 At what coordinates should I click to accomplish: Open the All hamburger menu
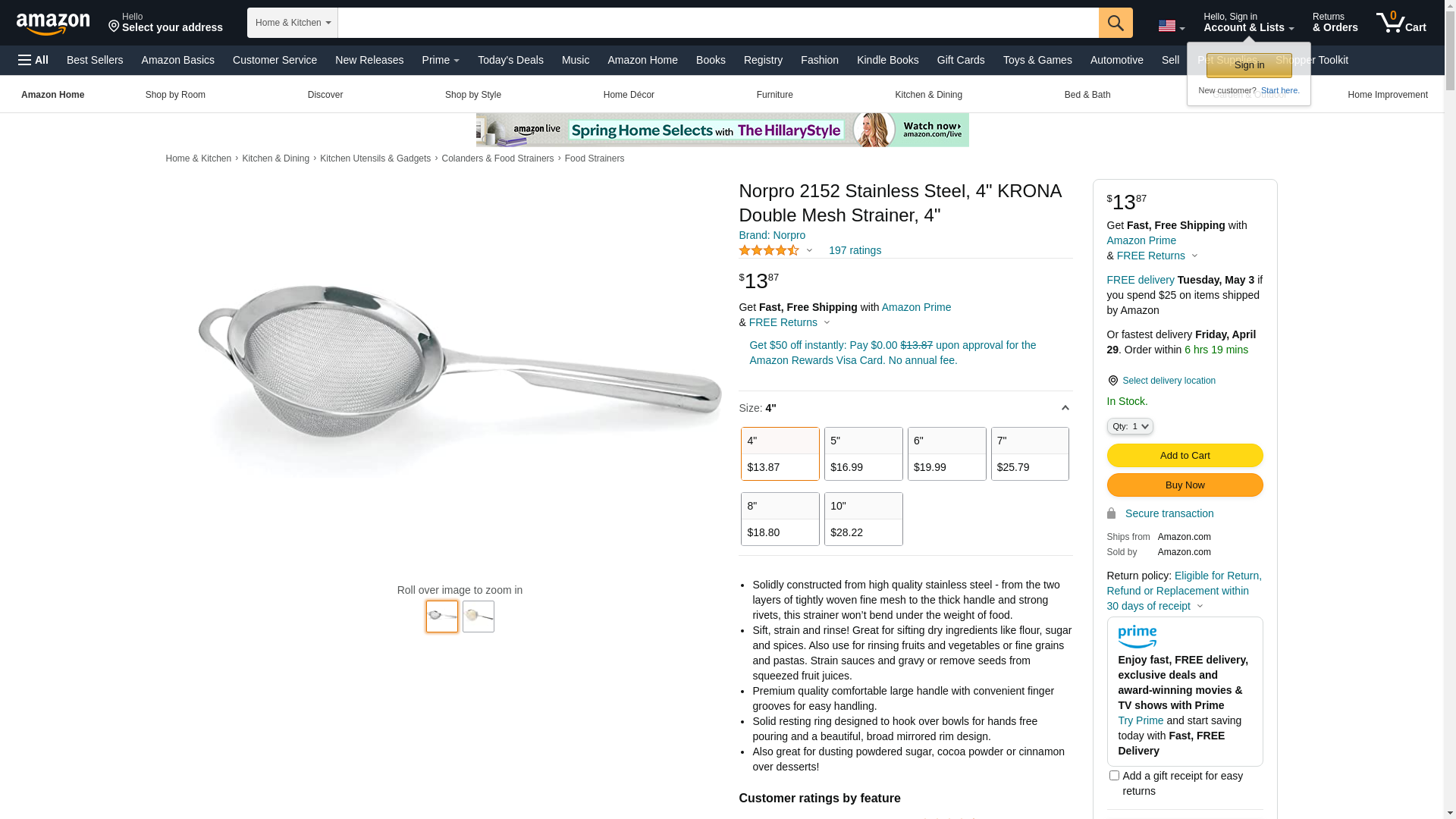(x=33, y=60)
